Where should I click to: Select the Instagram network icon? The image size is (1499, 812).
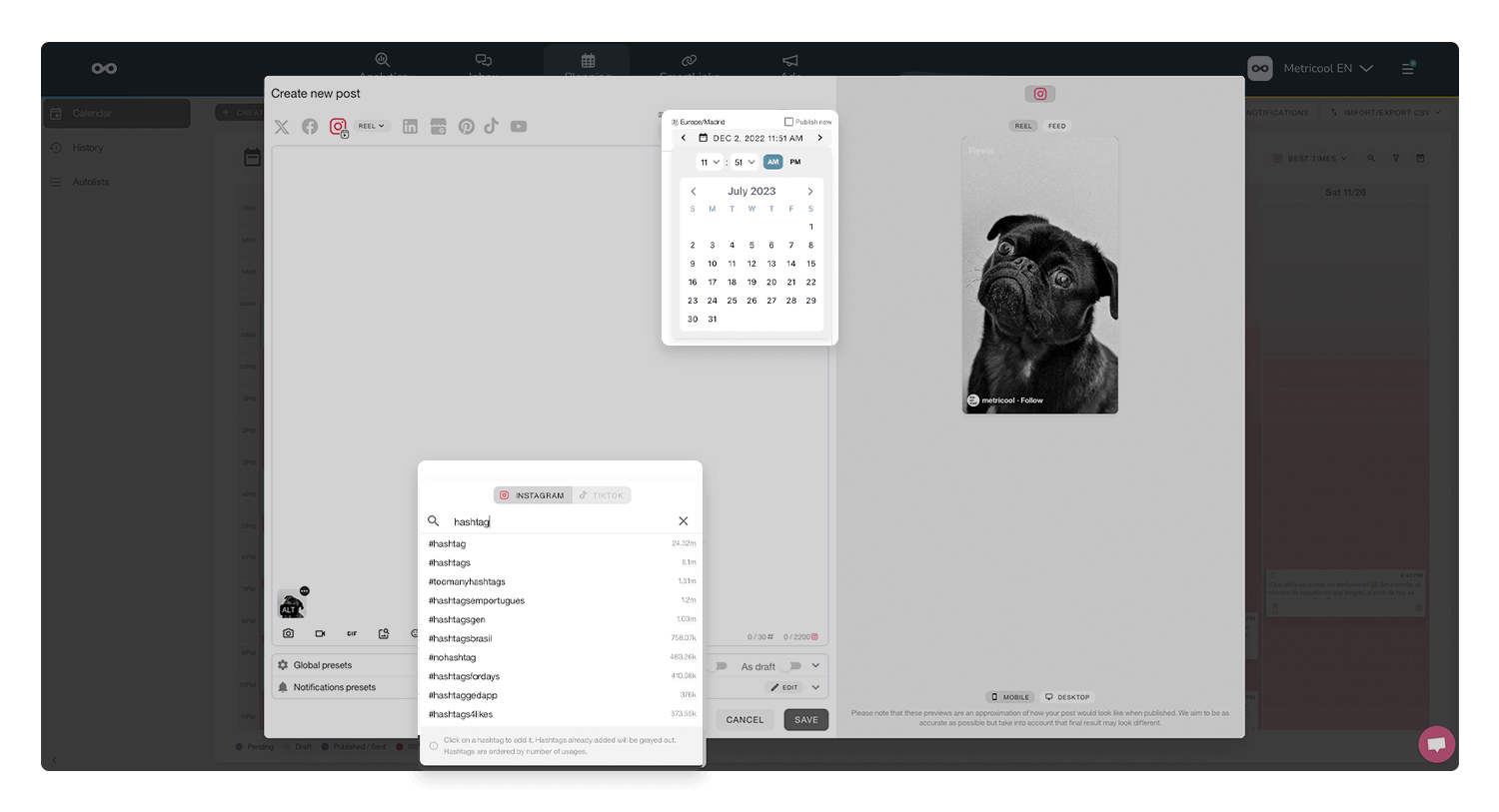338,127
